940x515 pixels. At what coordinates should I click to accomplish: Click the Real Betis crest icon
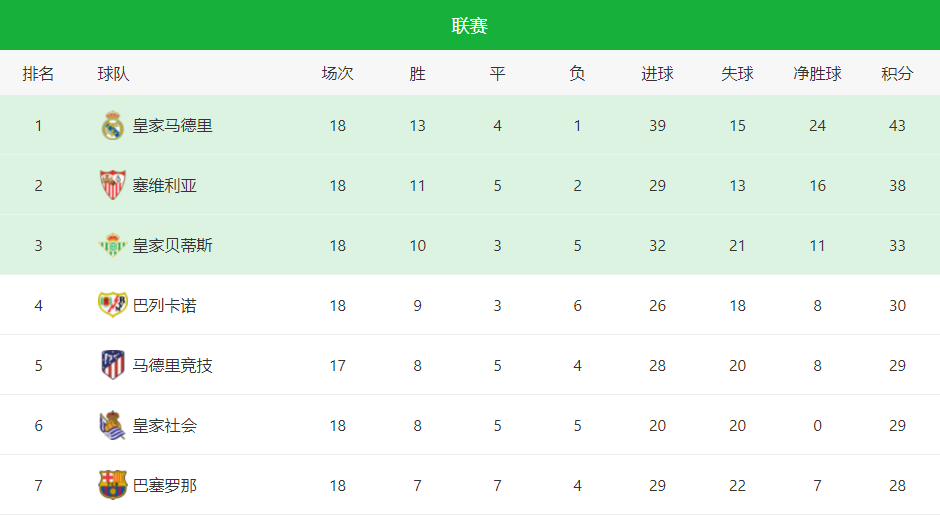pyautogui.click(x=112, y=245)
